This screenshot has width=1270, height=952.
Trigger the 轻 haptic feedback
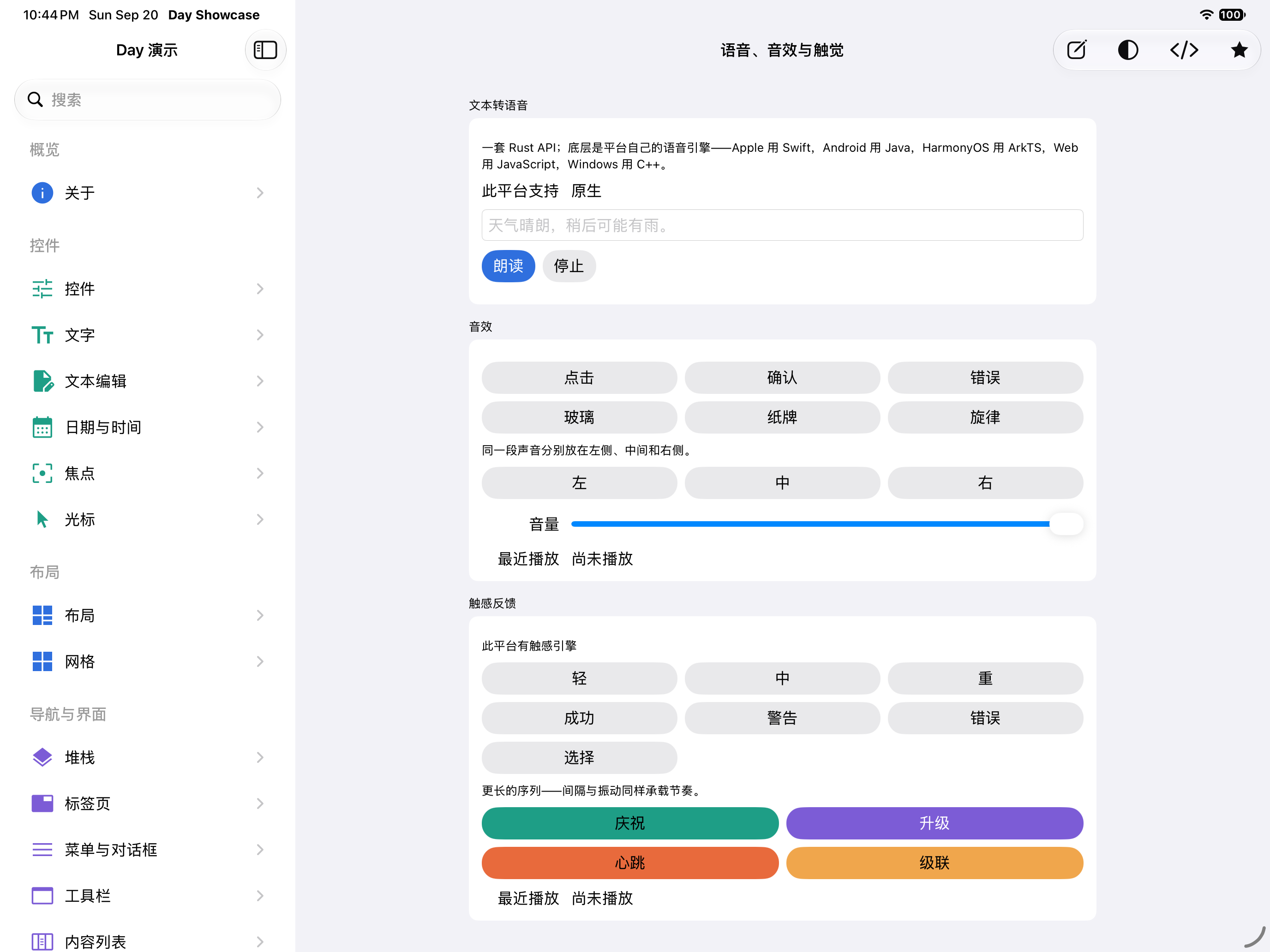(579, 678)
